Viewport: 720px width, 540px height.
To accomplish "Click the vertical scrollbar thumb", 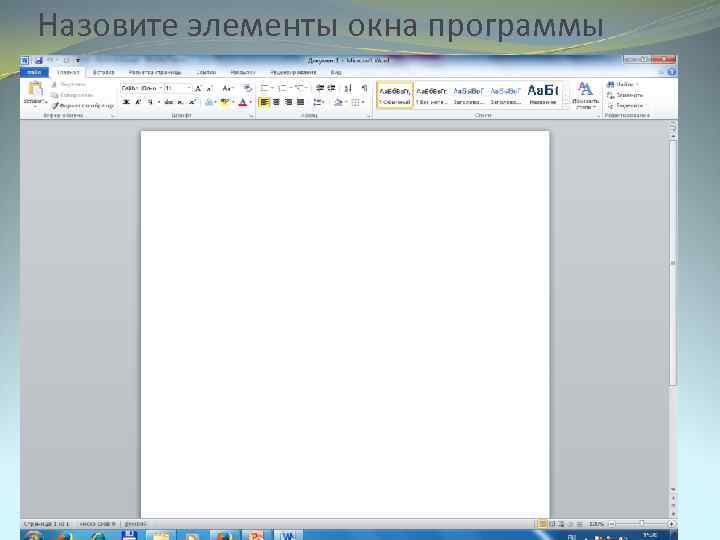I will point(673,263).
